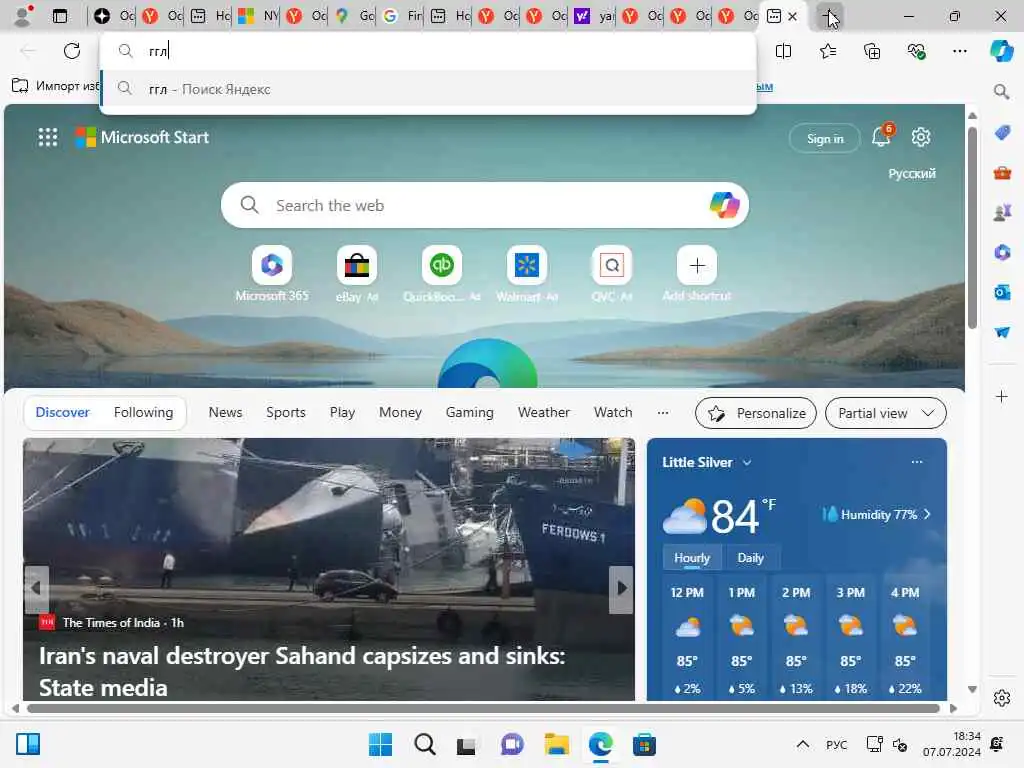Refresh the page with reload icon

click(72, 51)
